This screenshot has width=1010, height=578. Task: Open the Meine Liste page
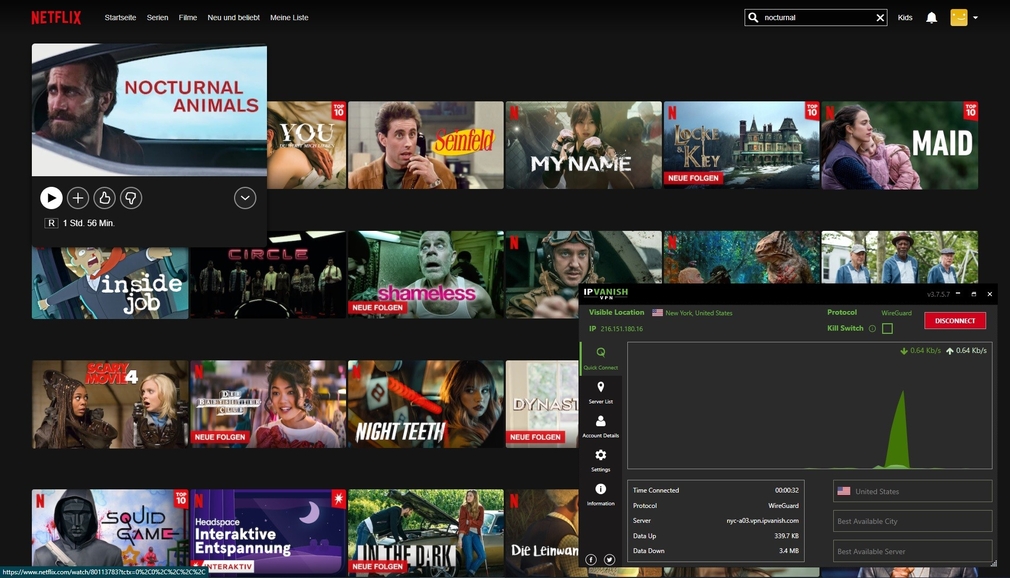click(x=290, y=18)
